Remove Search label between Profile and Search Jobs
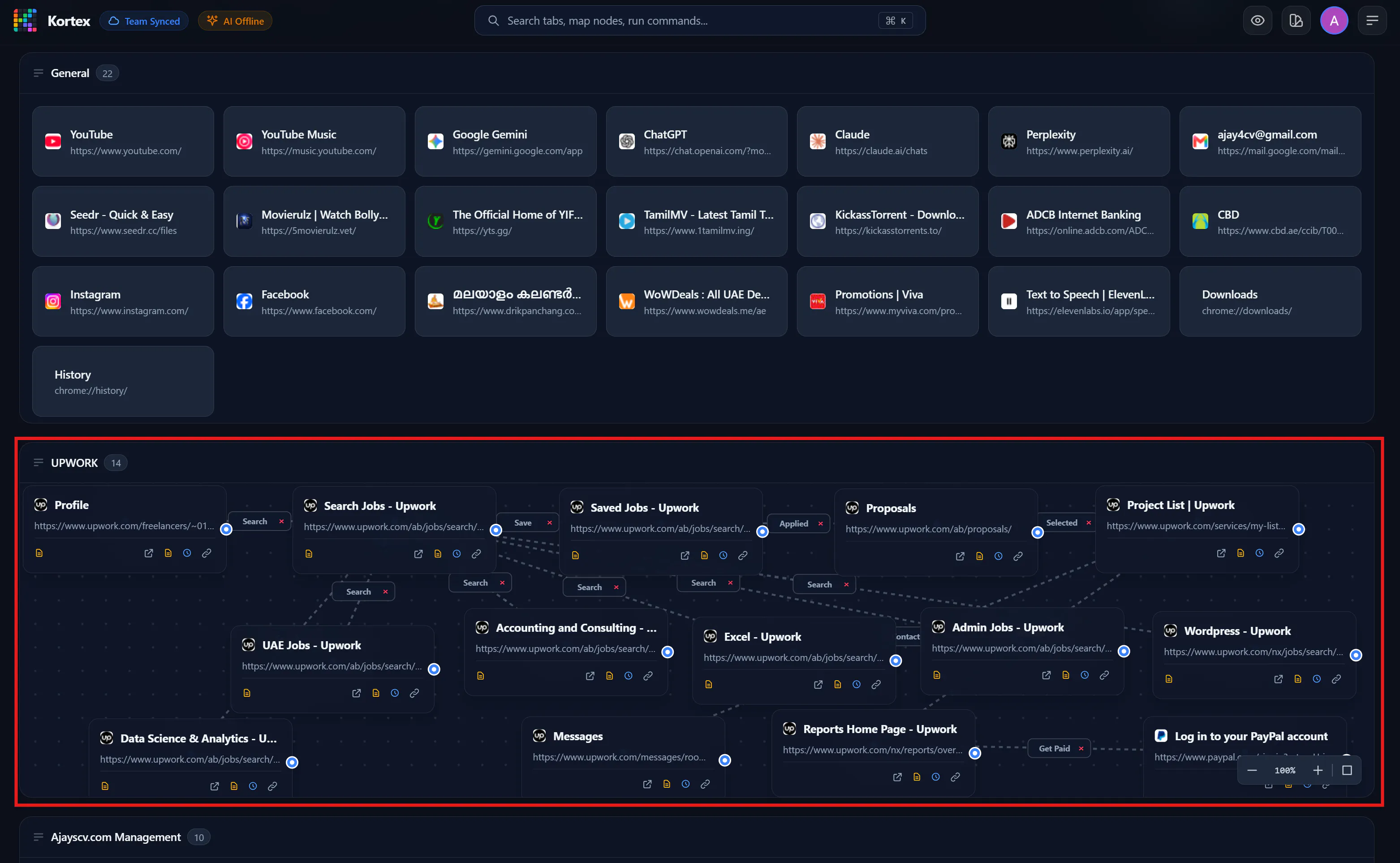The image size is (1400, 863). coord(281,521)
